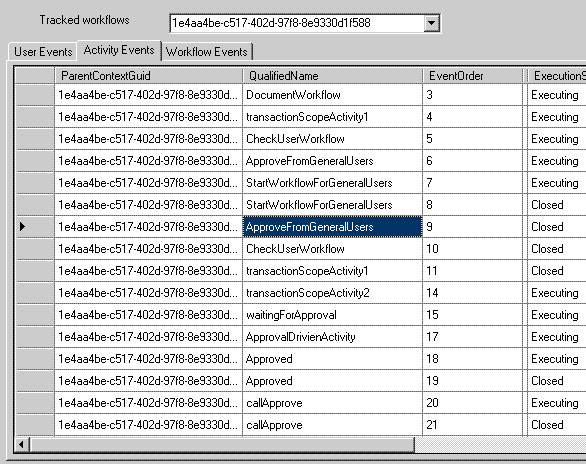Select the highlighted ApproveFromGeneralUsers cell
The width and height of the screenshot is (586, 464).
coord(332,227)
